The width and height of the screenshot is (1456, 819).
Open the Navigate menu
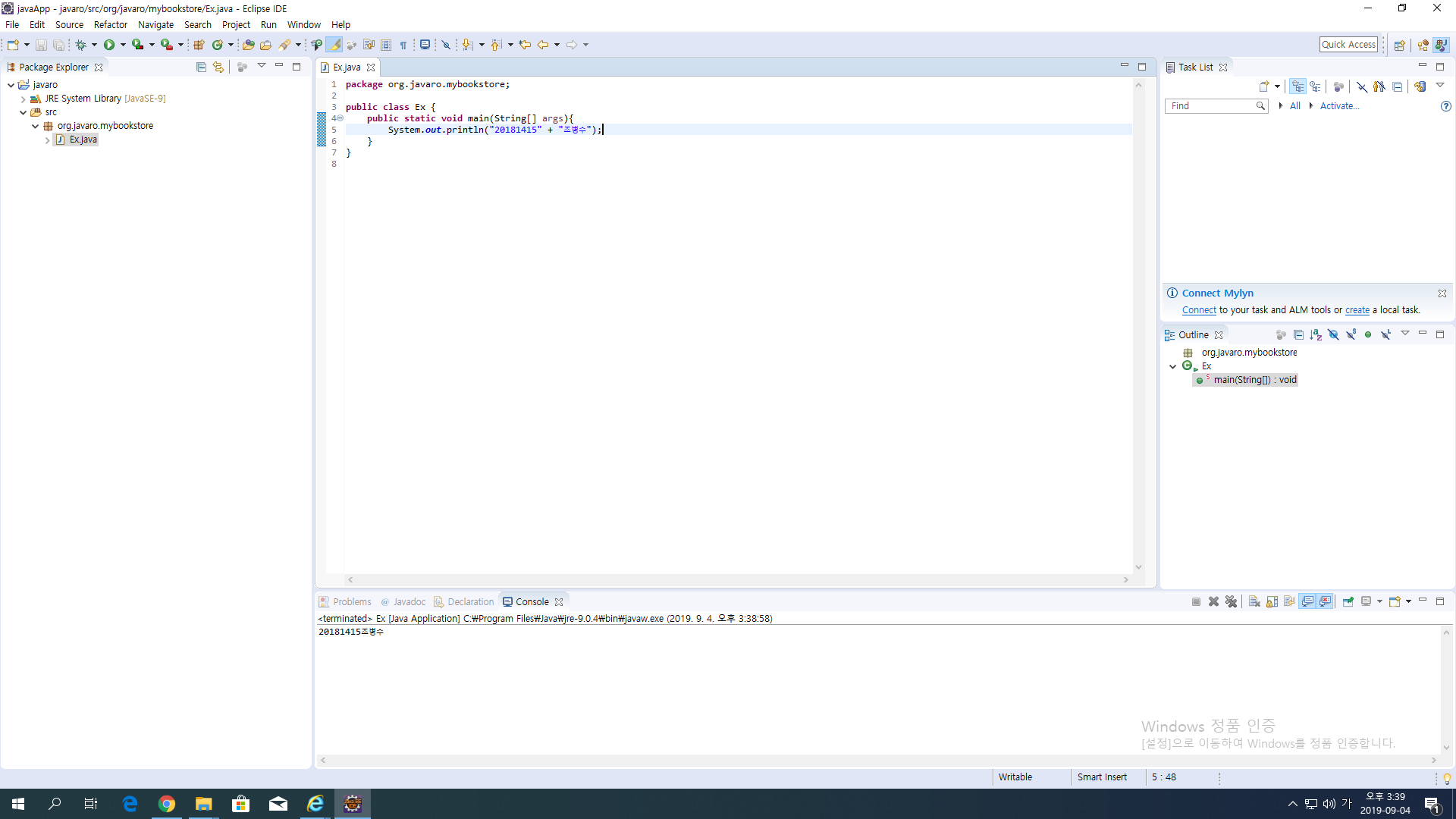click(x=155, y=24)
